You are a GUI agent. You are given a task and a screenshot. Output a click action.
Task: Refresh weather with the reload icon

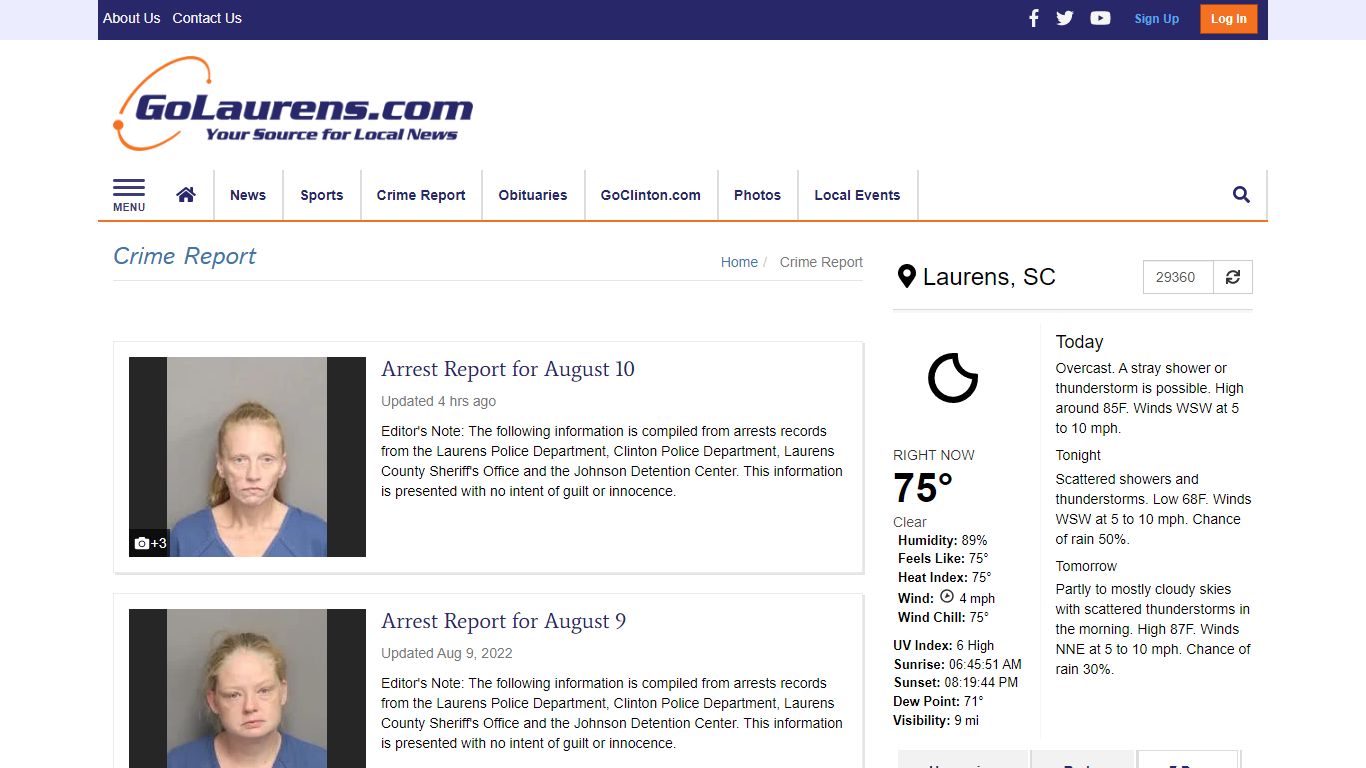click(x=1233, y=277)
